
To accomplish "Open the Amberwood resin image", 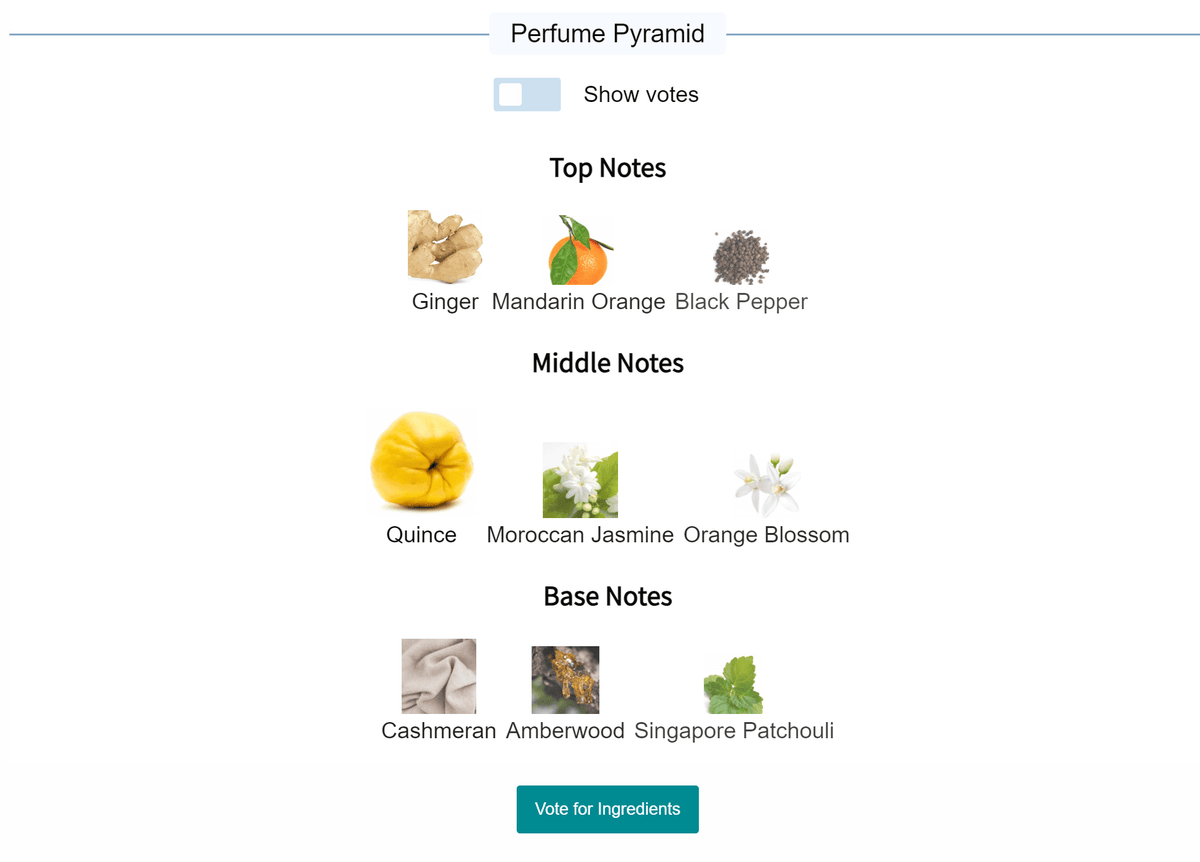I will 565,680.
